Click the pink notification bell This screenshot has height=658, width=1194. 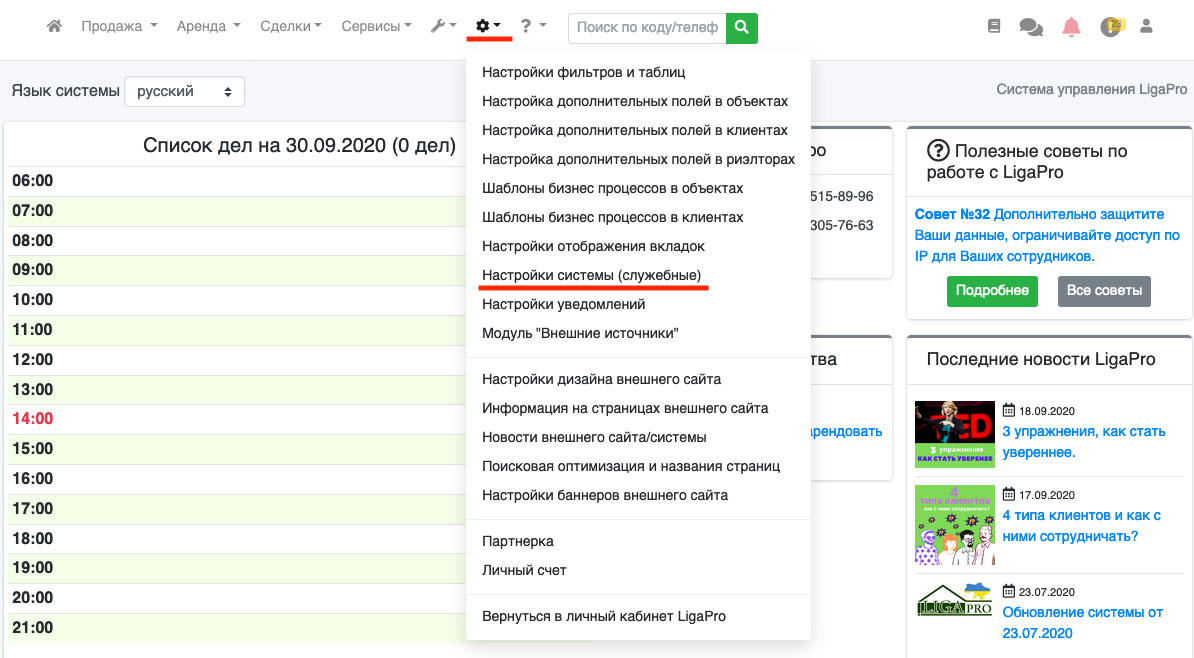pyautogui.click(x=1071, y=27)
